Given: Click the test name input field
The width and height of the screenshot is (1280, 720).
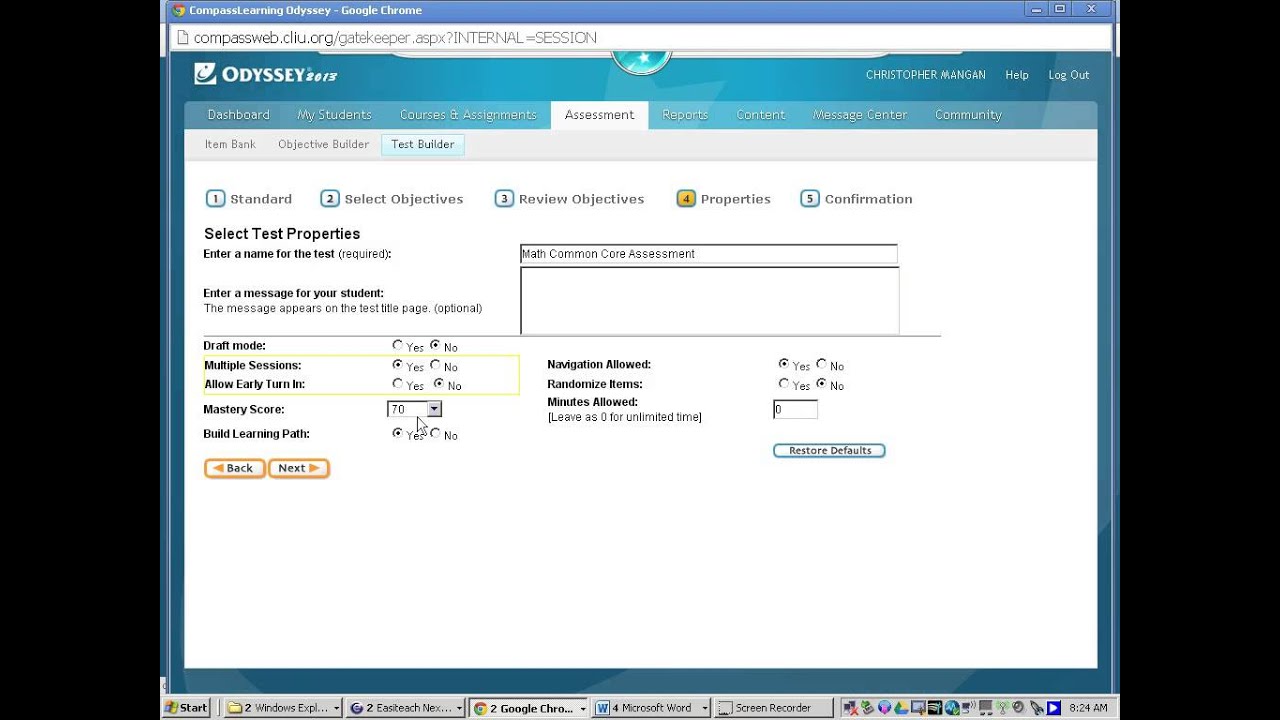Looking at the screenshot, I should tap(708, 254).
